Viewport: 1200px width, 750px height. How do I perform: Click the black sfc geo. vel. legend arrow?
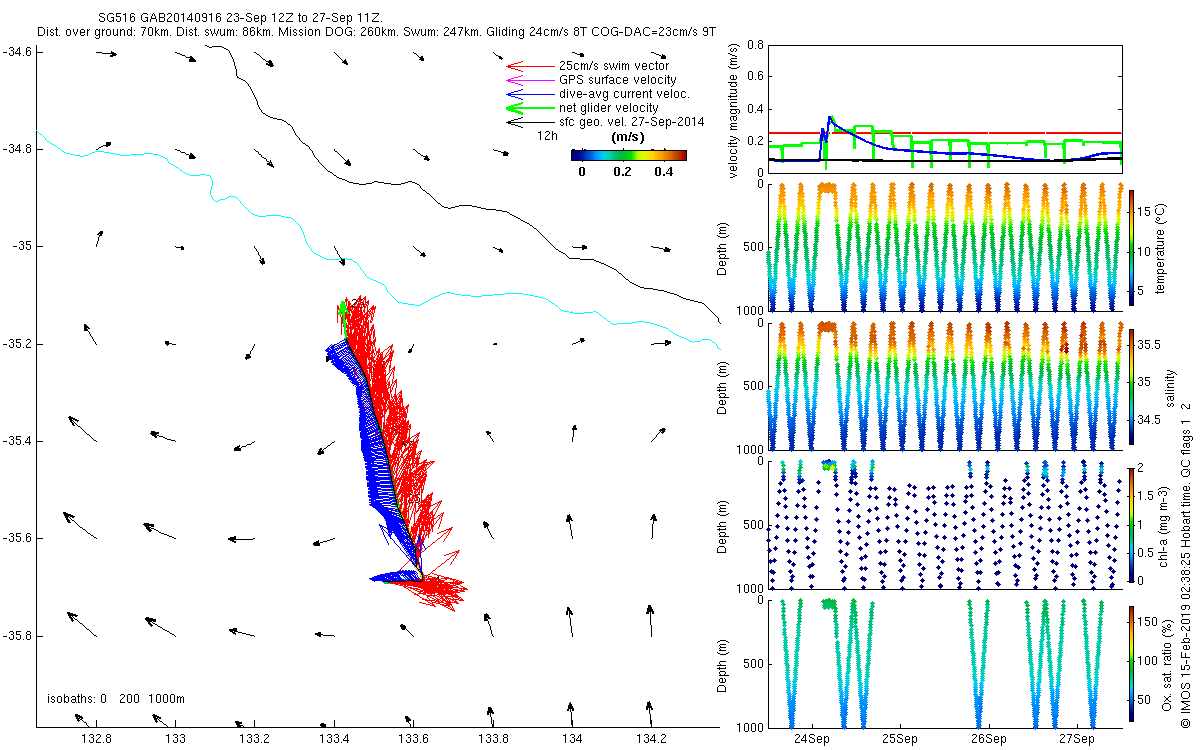tap(529, 122)
